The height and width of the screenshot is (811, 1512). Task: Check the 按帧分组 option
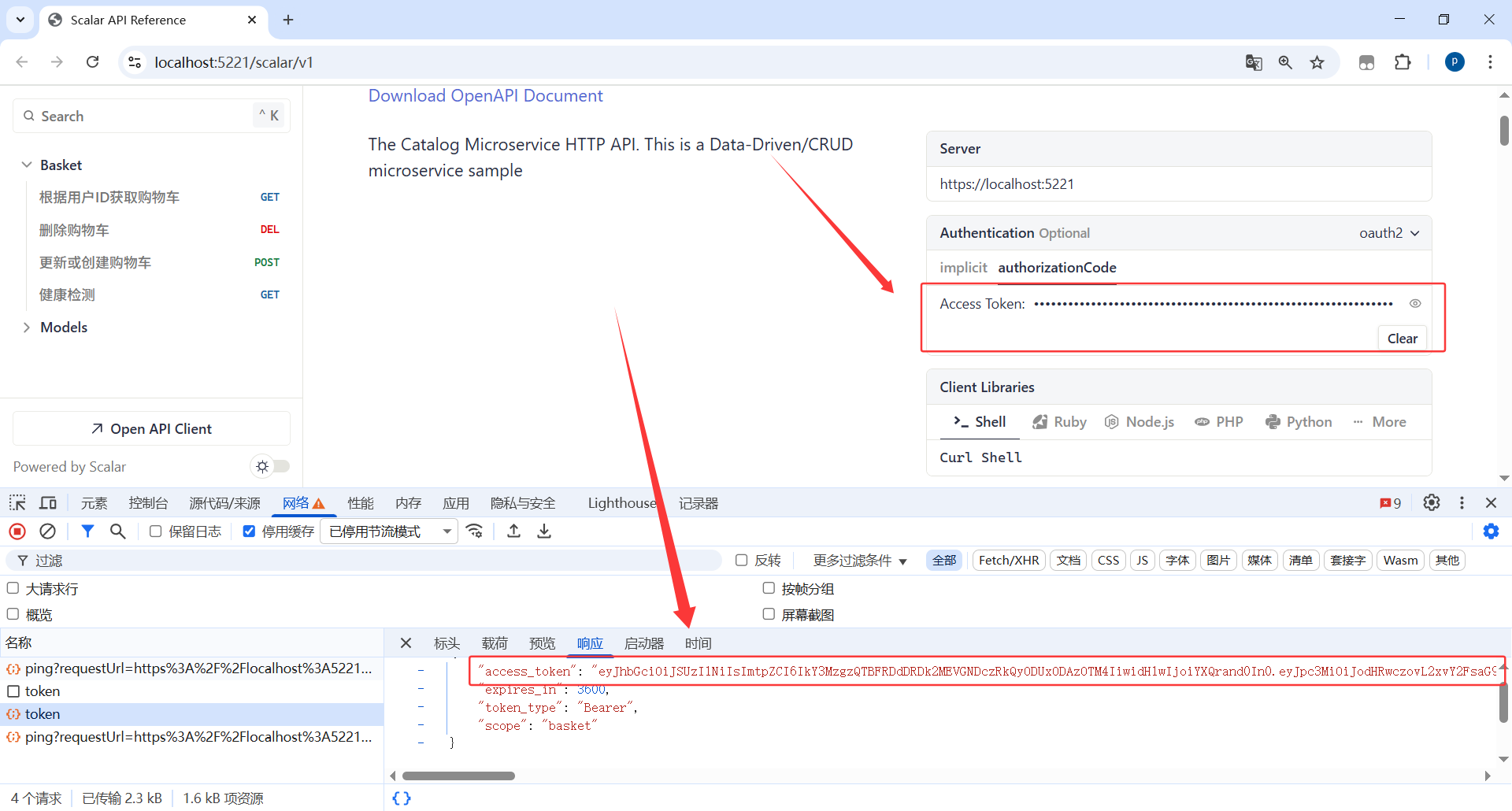(x=769, y=588)
